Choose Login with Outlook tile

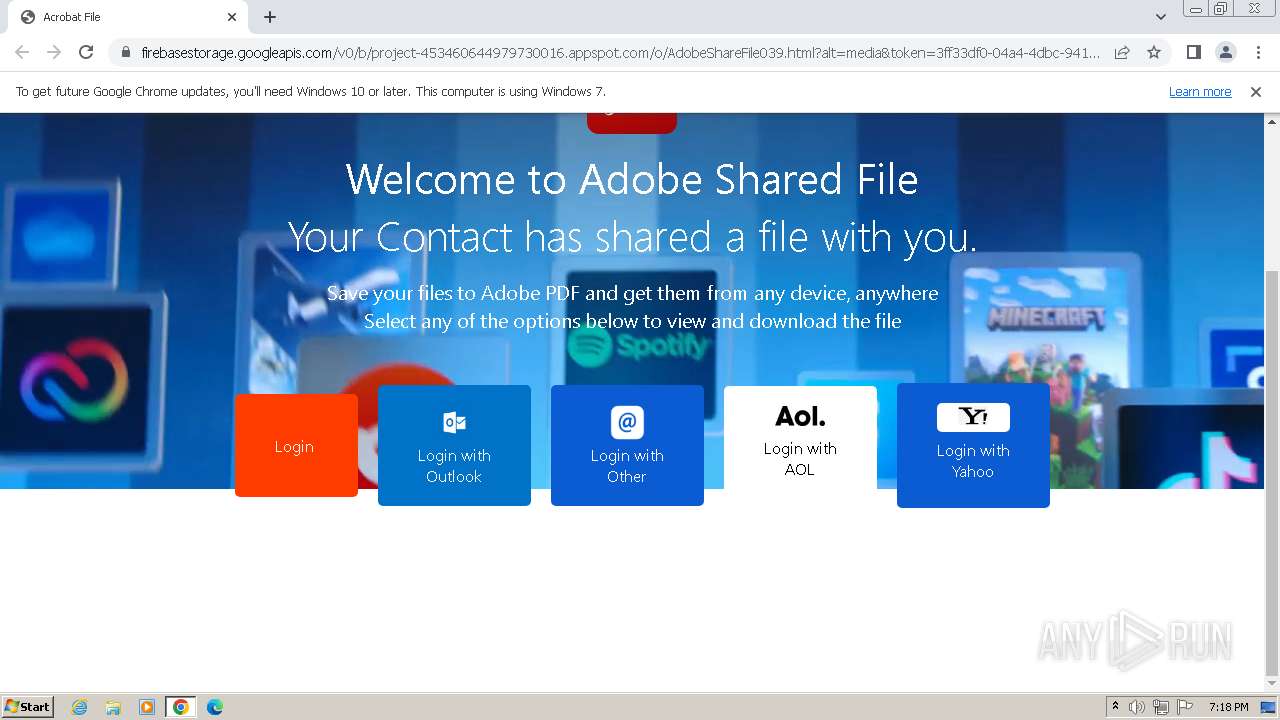[x=454, y=445]
